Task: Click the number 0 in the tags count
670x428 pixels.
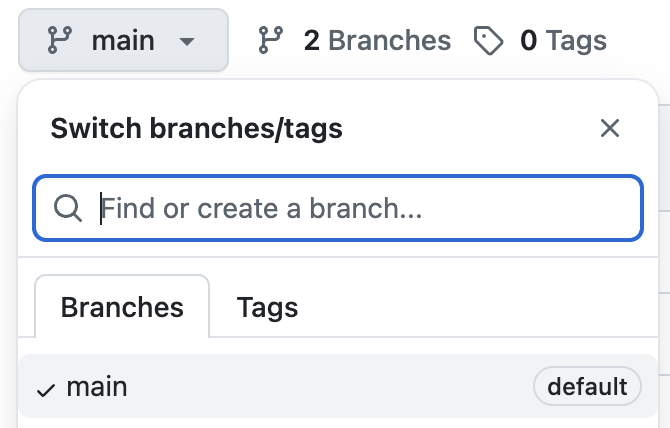Action: 528,41
